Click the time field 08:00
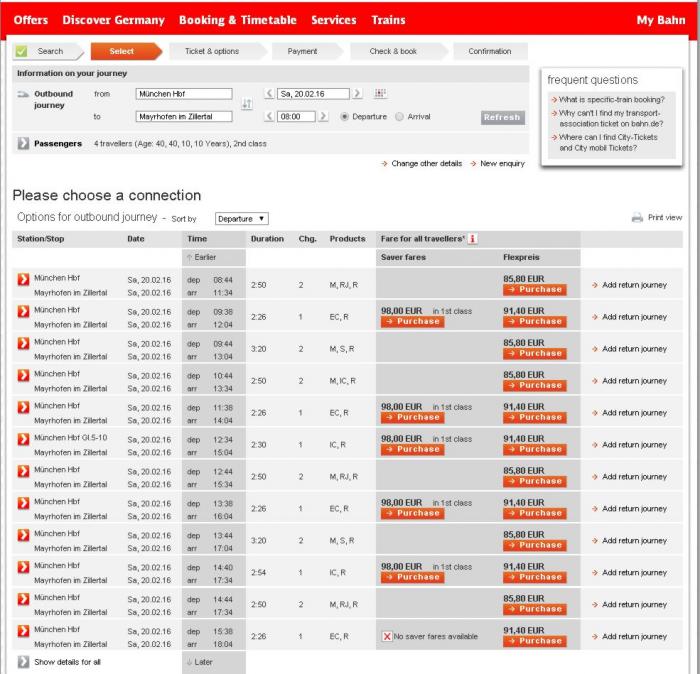Image resolution: width=700 pixels, height=674 pixels. pyautogui.click(x=296, y=116)
